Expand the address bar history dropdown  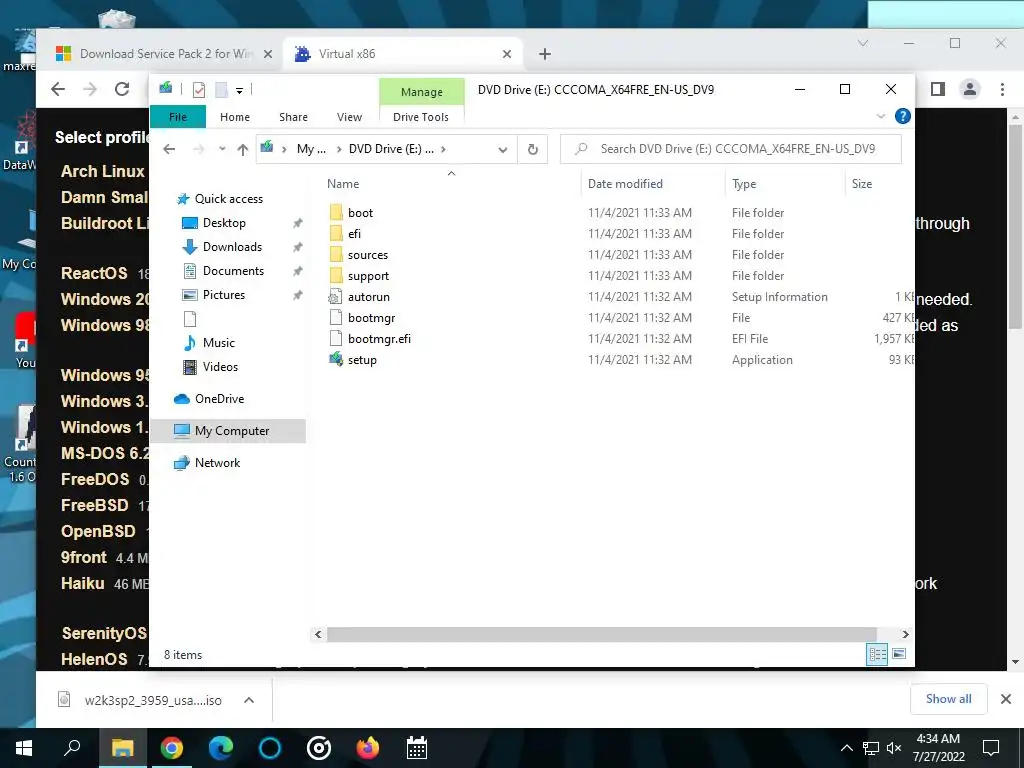pos(503,150)
